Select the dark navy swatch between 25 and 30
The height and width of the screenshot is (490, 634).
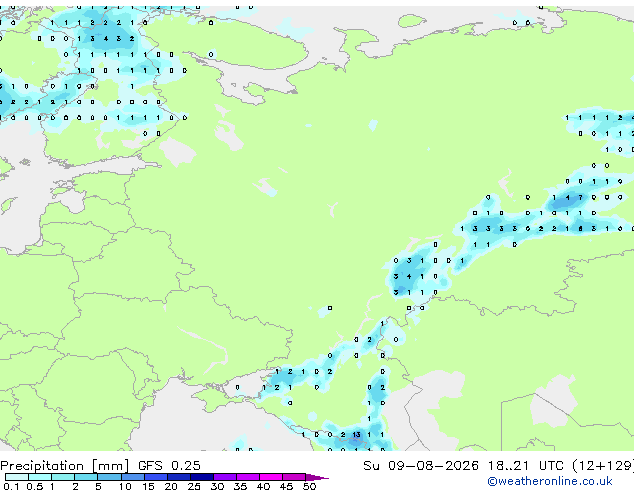[x=201, y=477]
